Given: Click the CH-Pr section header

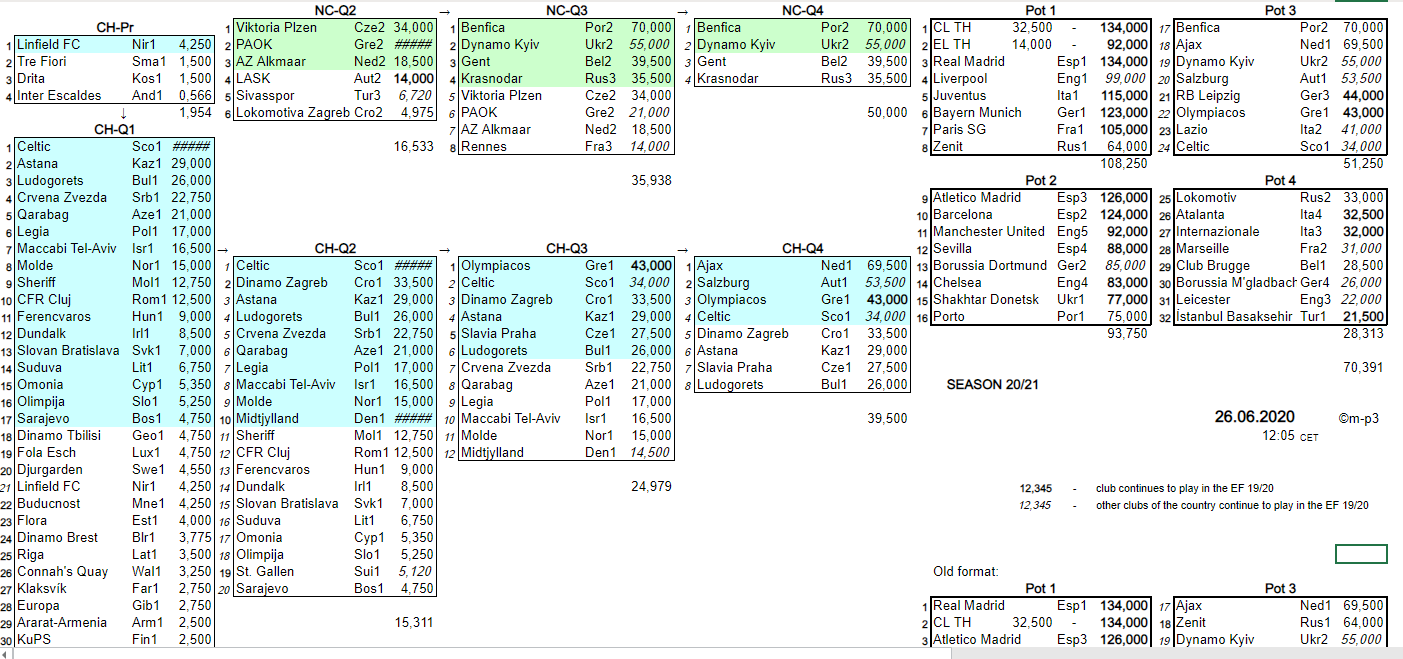Looking at the screenshot, I should coord(115,28).
